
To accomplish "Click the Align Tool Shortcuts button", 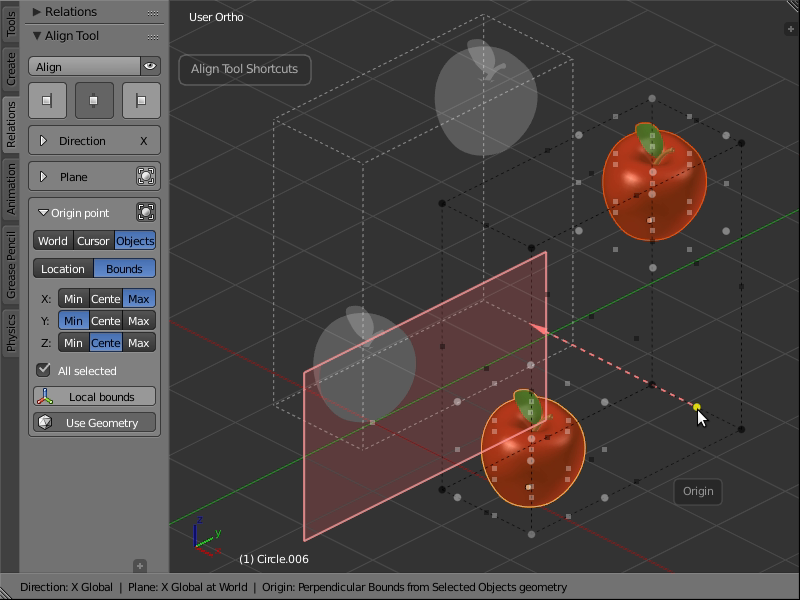I will [x=244, y=70].
